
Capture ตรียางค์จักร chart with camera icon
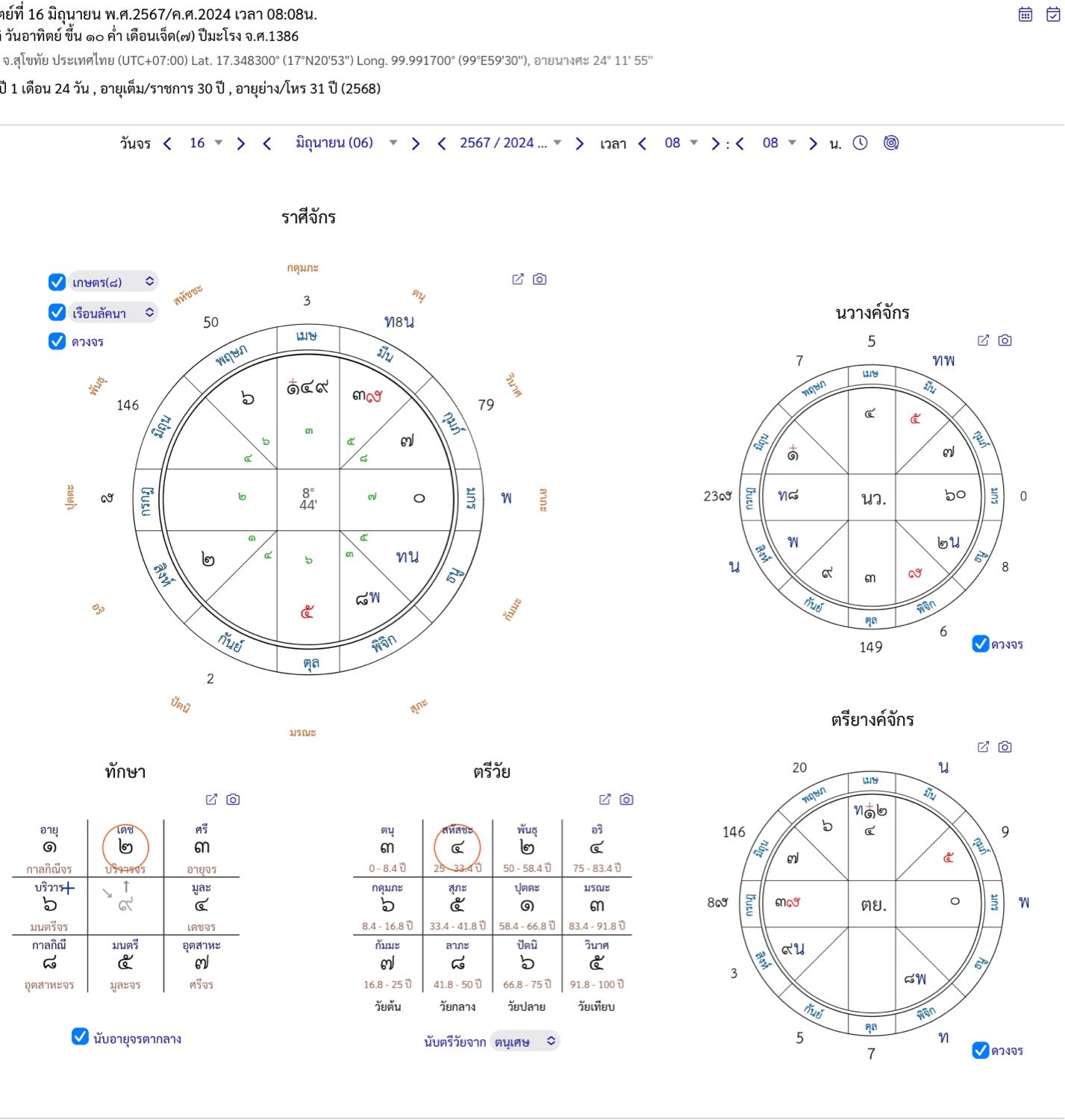click(1005, 747)
